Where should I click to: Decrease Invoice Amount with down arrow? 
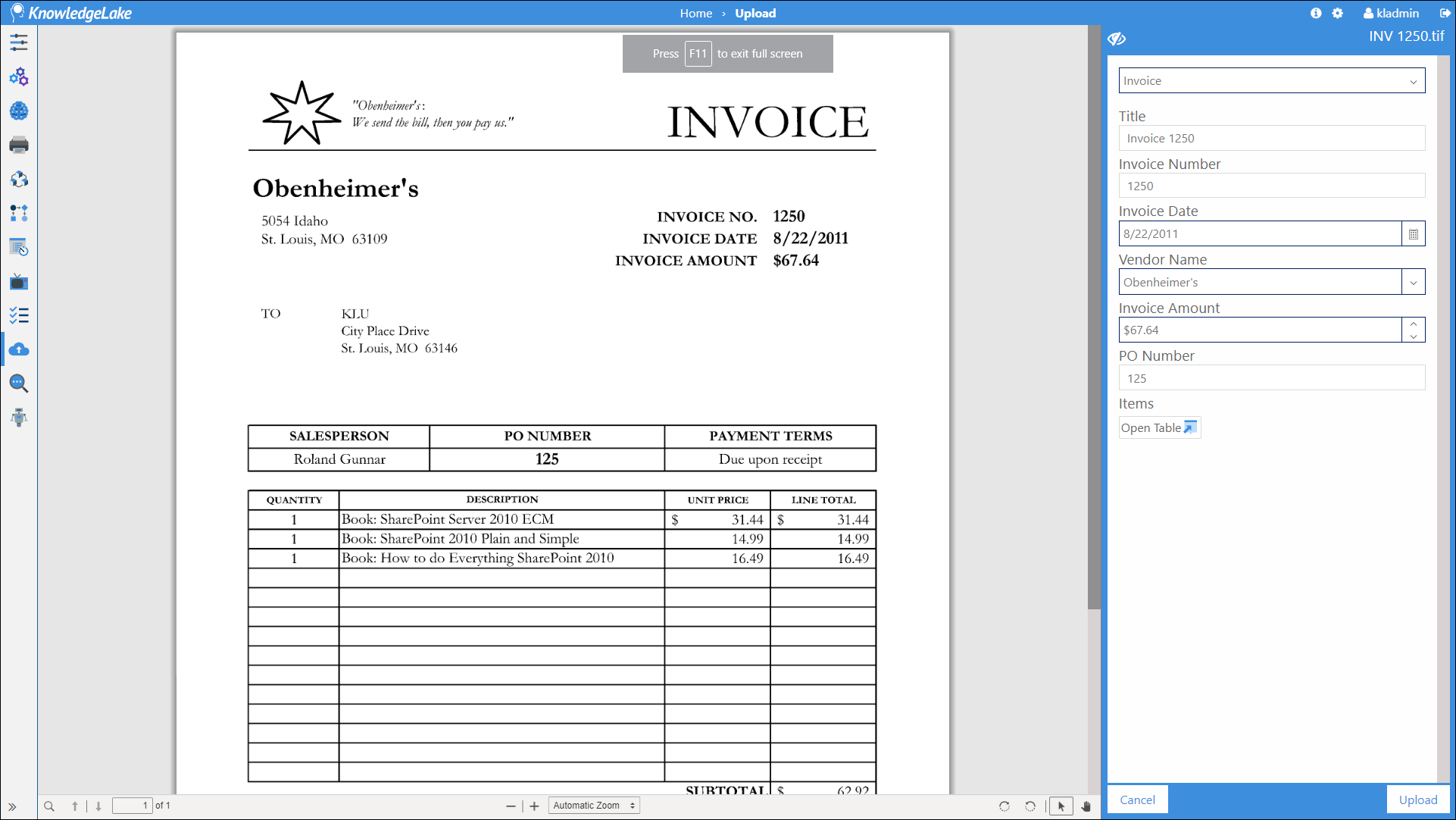click(1414, 336)
